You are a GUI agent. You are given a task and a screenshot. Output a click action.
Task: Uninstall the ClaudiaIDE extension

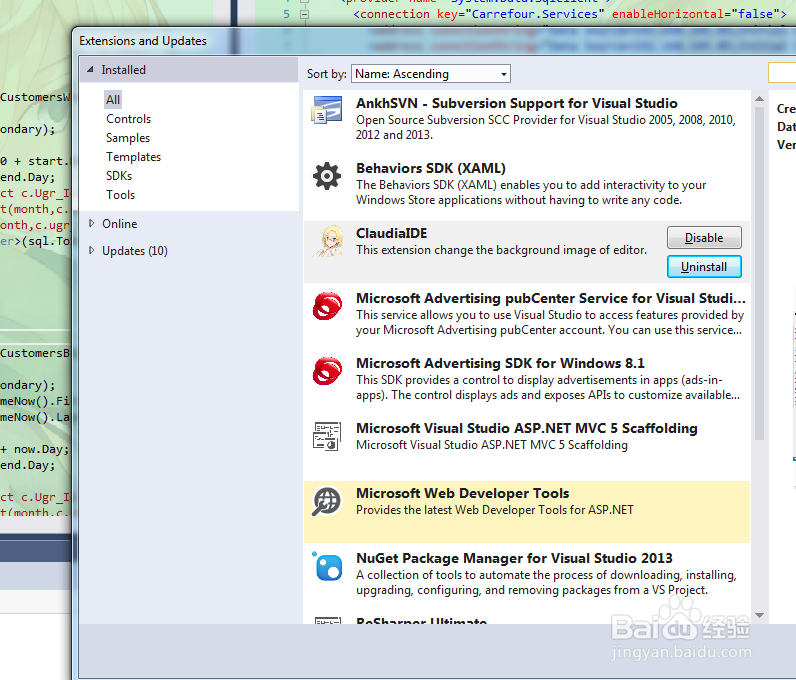[x=704, y=267]
